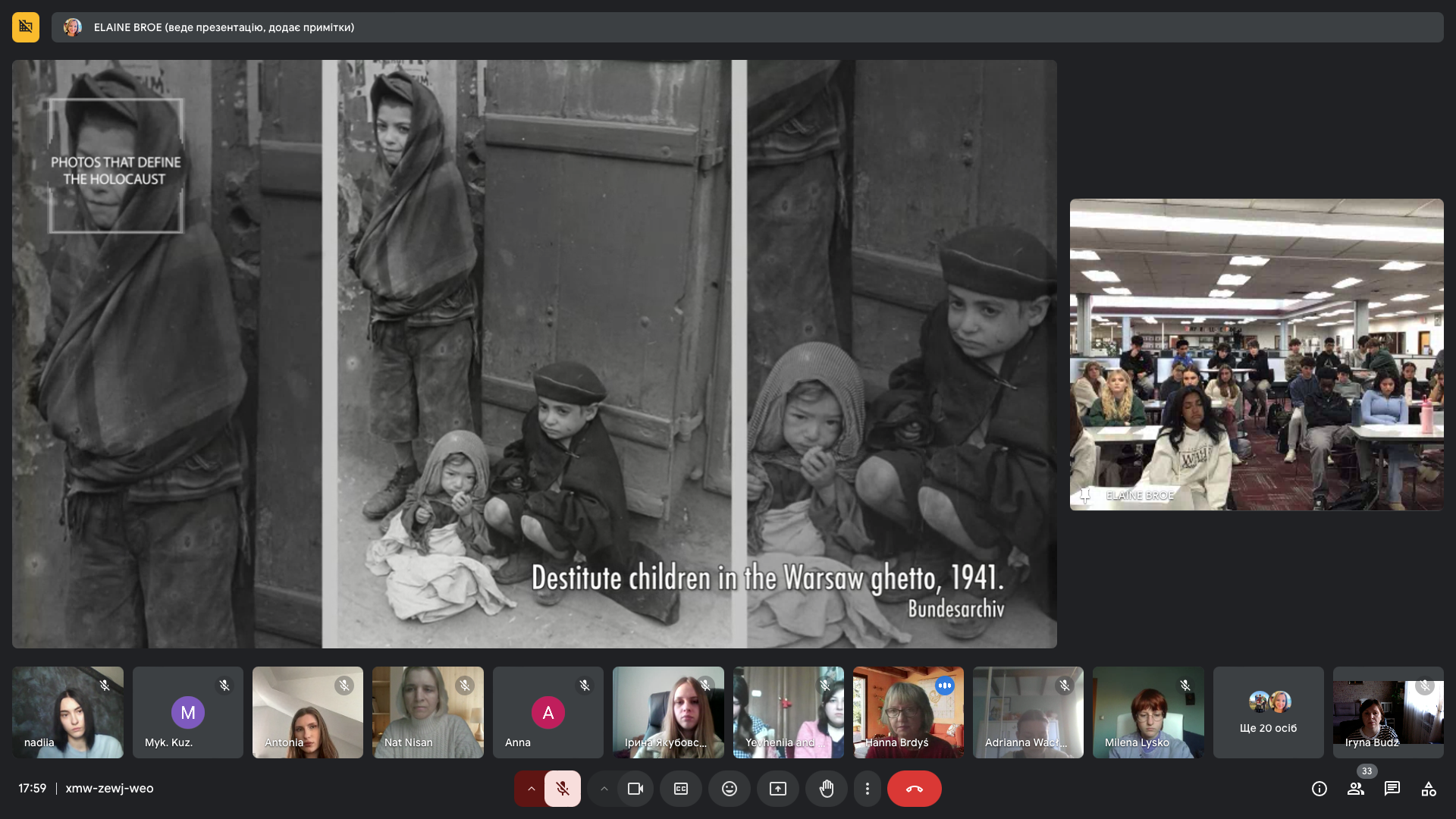1456x819 pixels.
Task: Select the Iryna Budz participant tile
Action: 1389,712
